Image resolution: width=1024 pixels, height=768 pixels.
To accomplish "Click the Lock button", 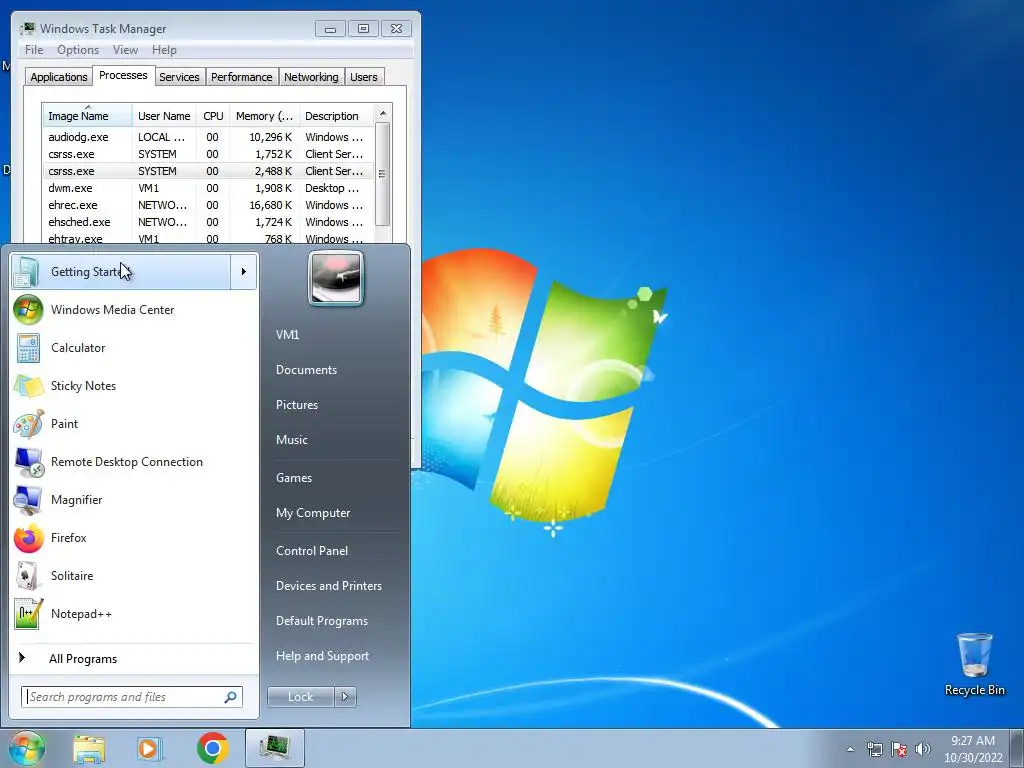I will [x=300, y=697].
